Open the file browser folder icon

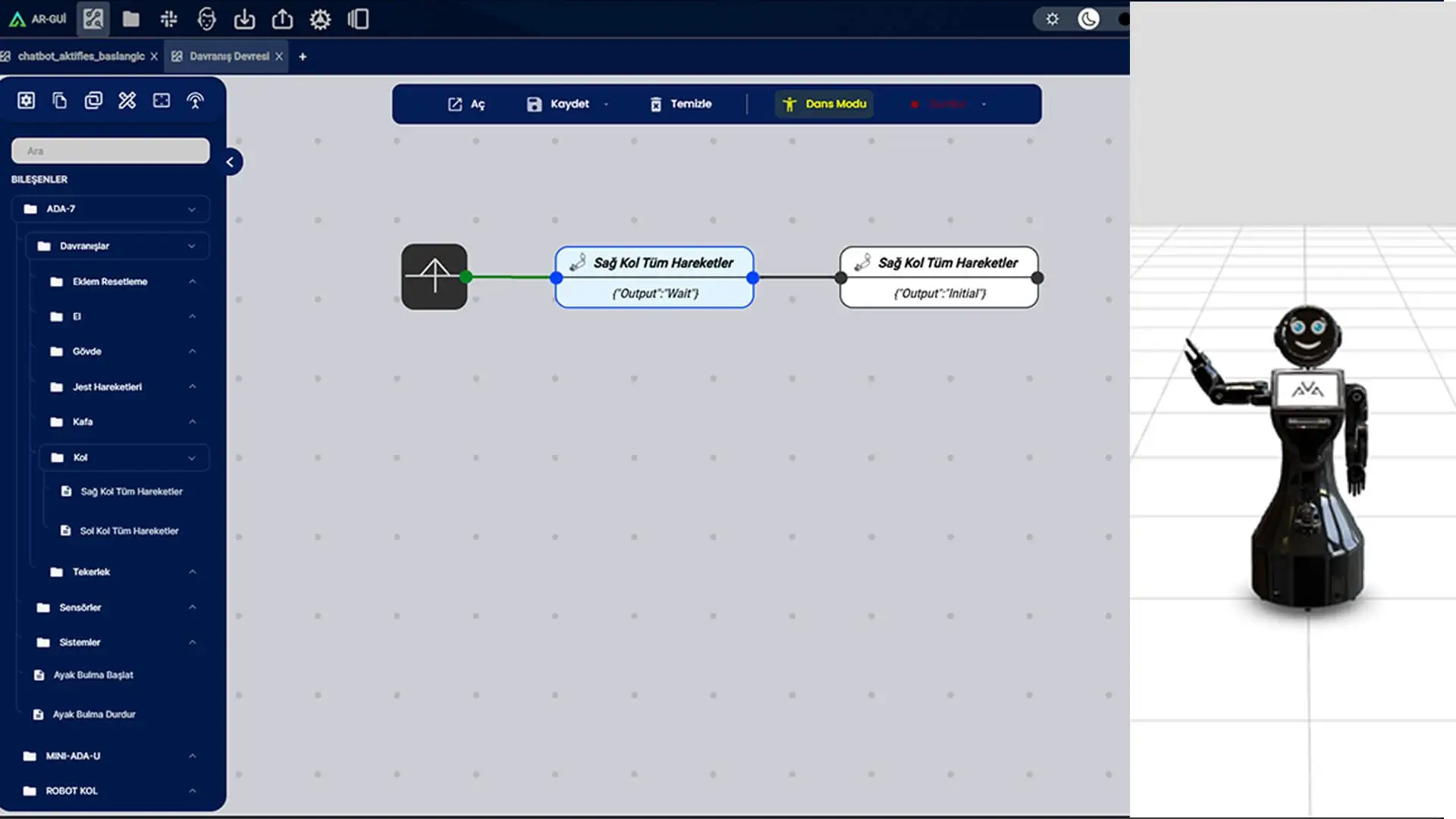(130, 19)
